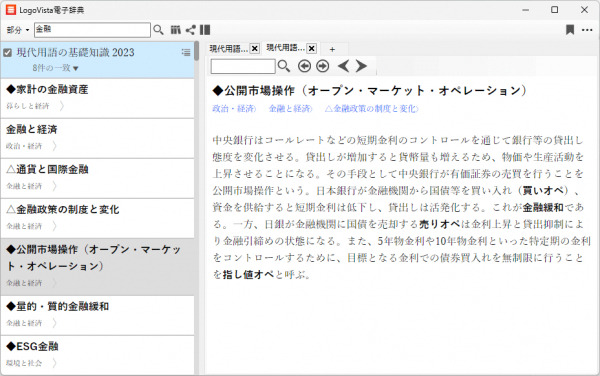Viewport: 600px width, 376px height.
Task: Click the share icon in toolbar
Action: (x=190, y=30)
